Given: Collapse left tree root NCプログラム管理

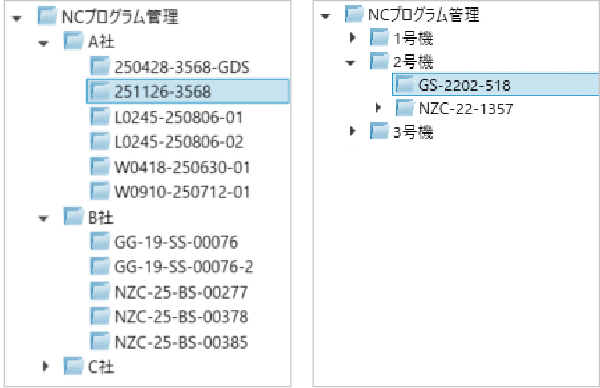Looking at the screenshot, I should pos(17,18).
